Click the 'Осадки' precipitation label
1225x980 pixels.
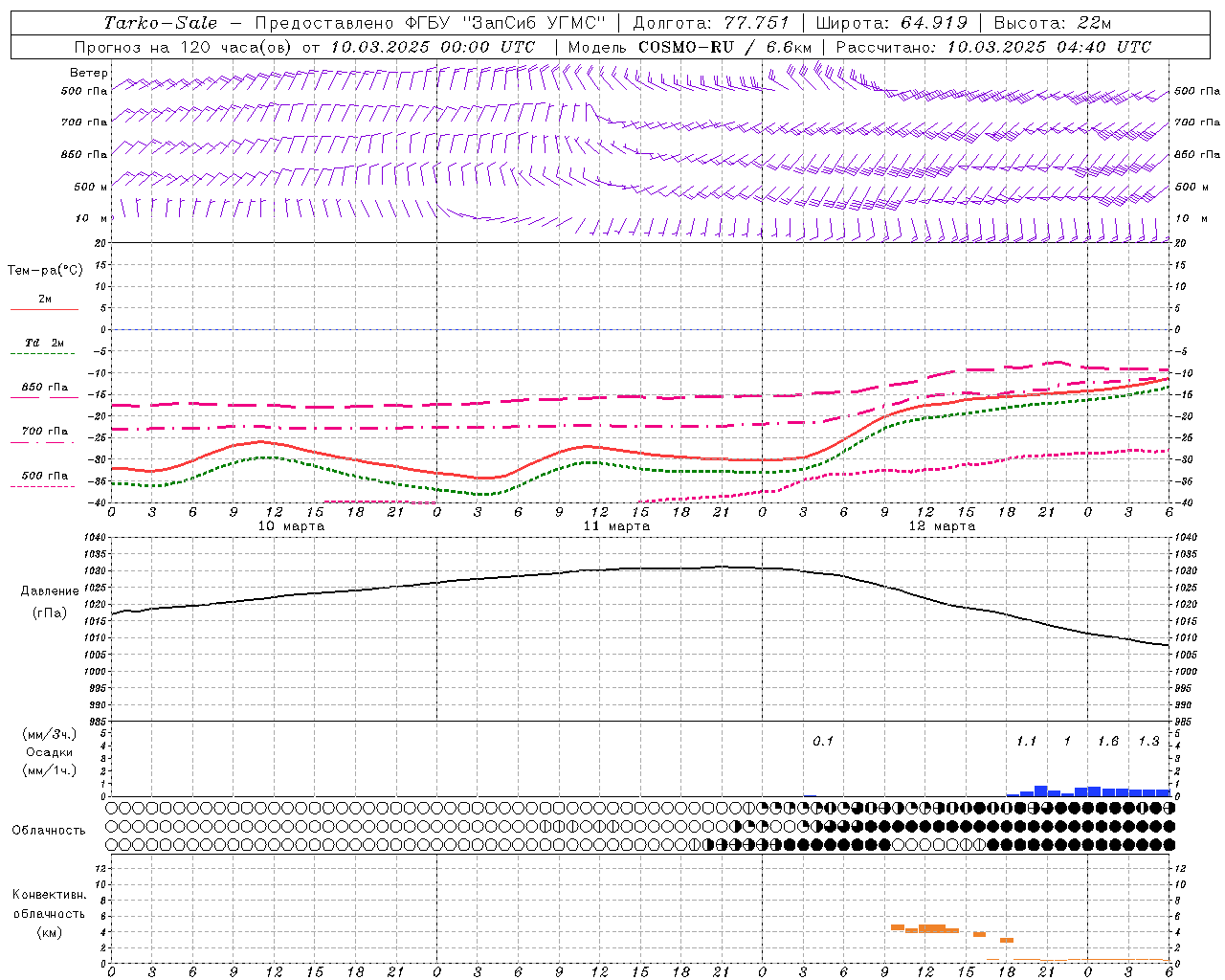(x=50, y=752)
